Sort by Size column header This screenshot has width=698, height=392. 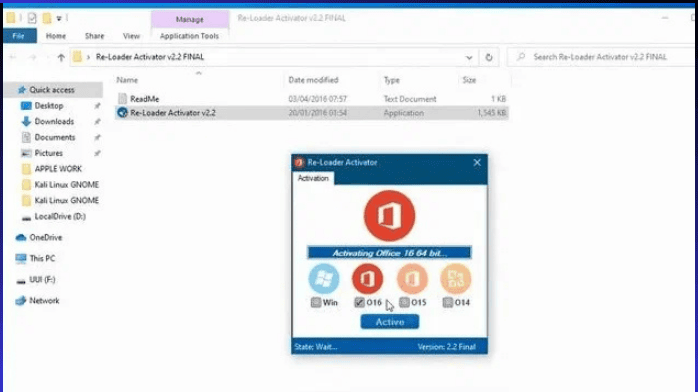click(469, 80)
